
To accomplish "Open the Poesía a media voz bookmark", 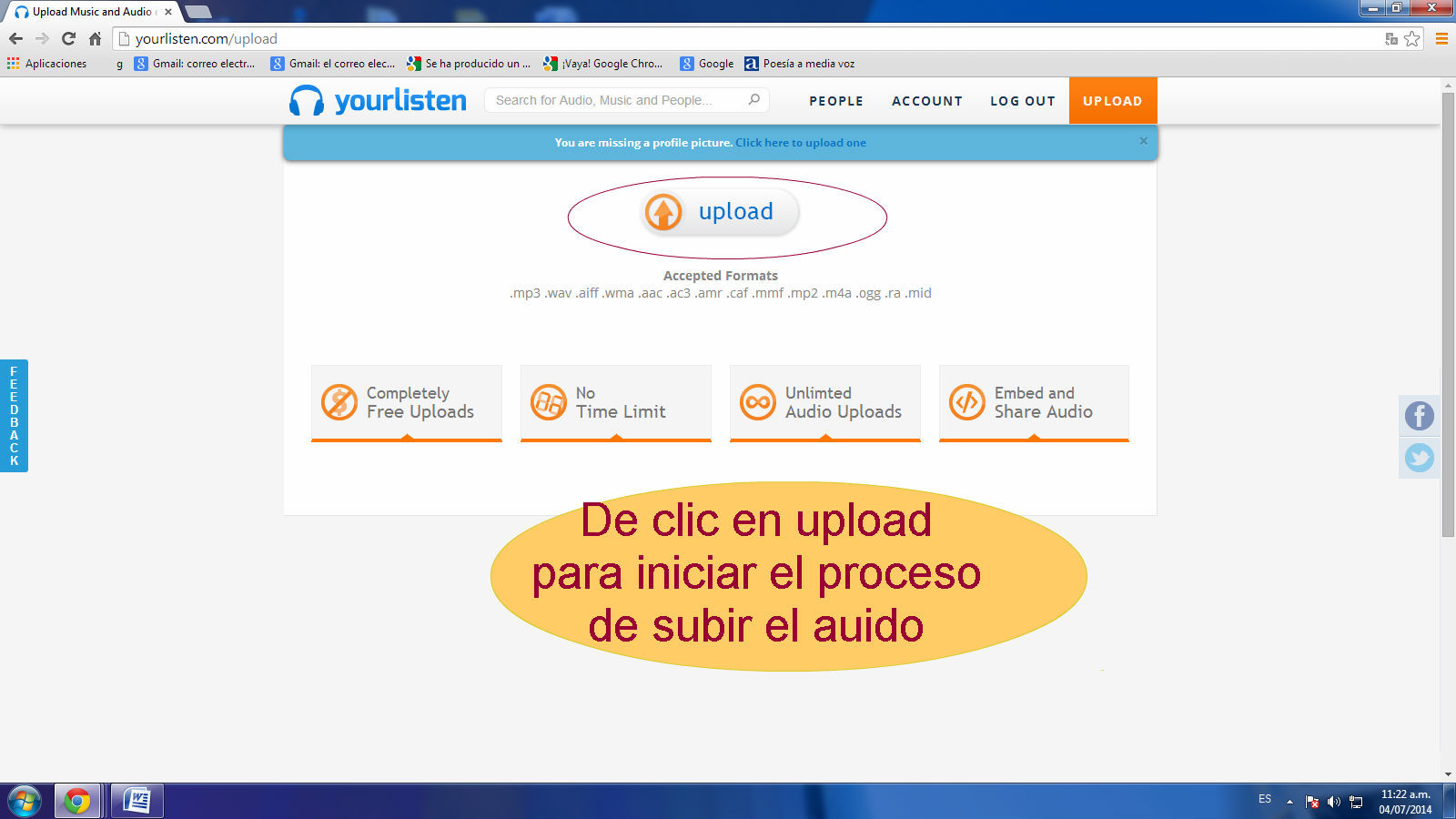I will [x=800, y=64].
